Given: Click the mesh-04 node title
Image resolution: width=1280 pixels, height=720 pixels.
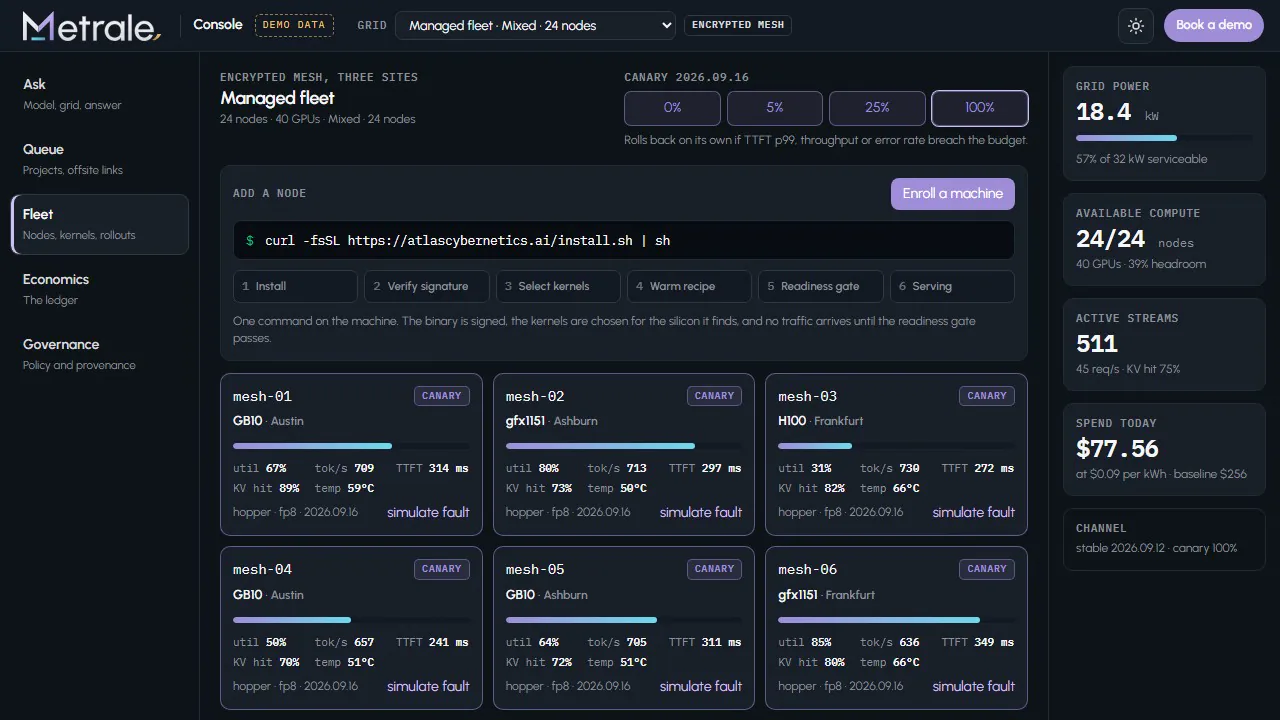Looking at the screenshot, I should coord(262,569).
